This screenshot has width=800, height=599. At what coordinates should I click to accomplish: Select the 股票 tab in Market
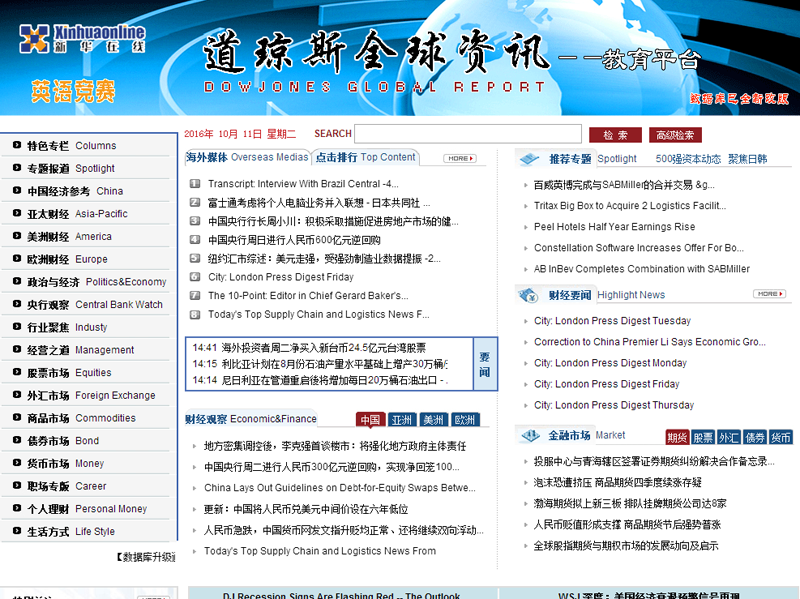[x=703, y=437]
